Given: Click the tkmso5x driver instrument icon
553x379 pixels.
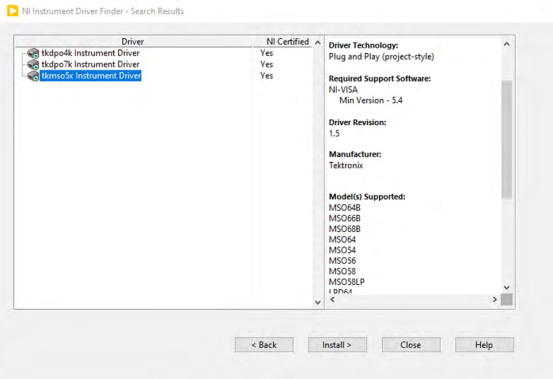Looking at the screenshot, I should (x=33, y=76).
